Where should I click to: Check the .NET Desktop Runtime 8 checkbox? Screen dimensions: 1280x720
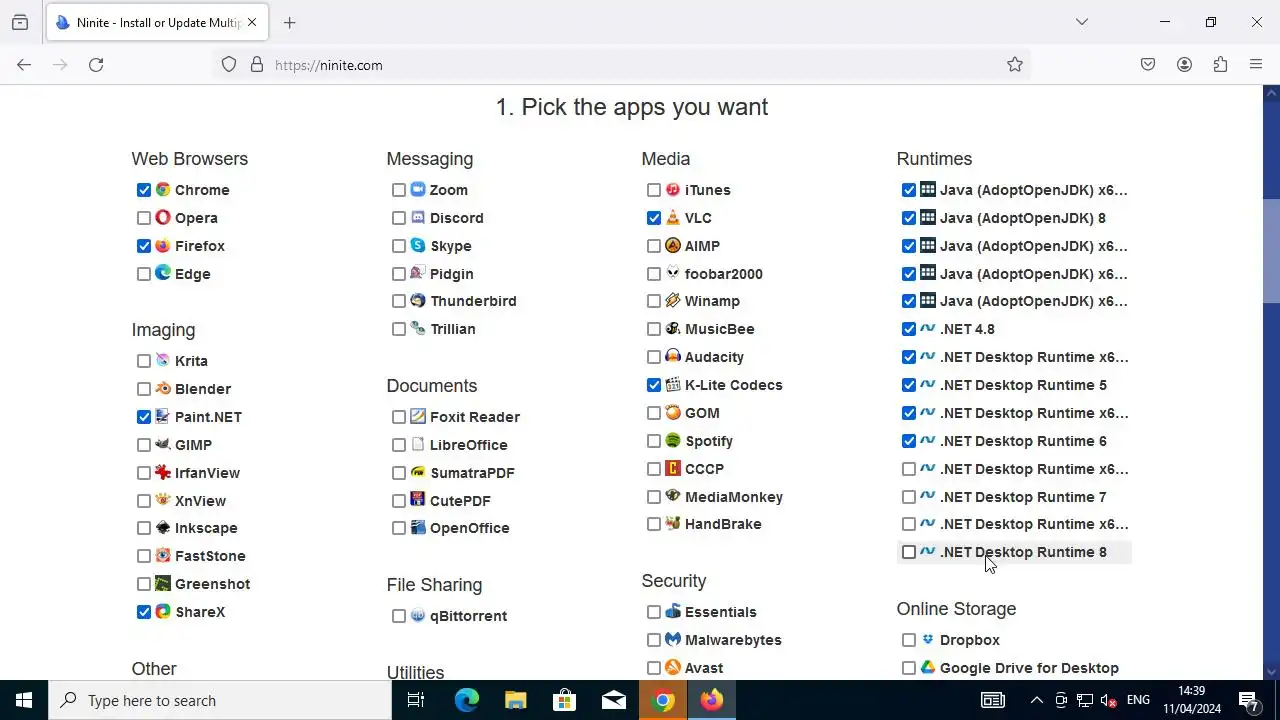[909, 552]
